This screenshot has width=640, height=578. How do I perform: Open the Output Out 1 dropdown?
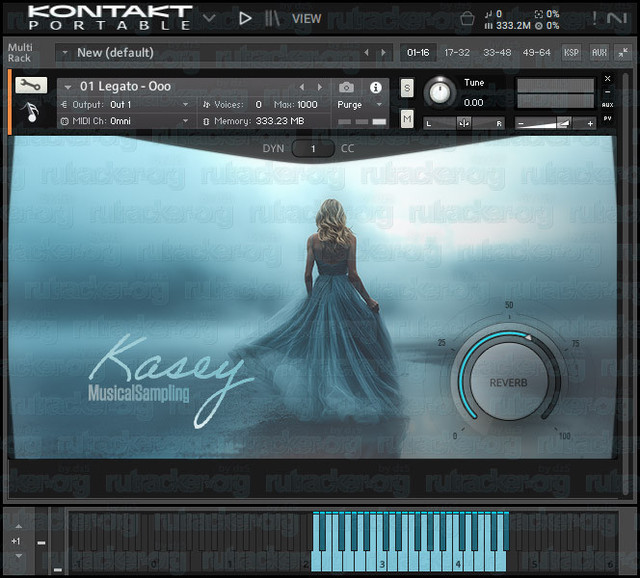pos(186,105)
